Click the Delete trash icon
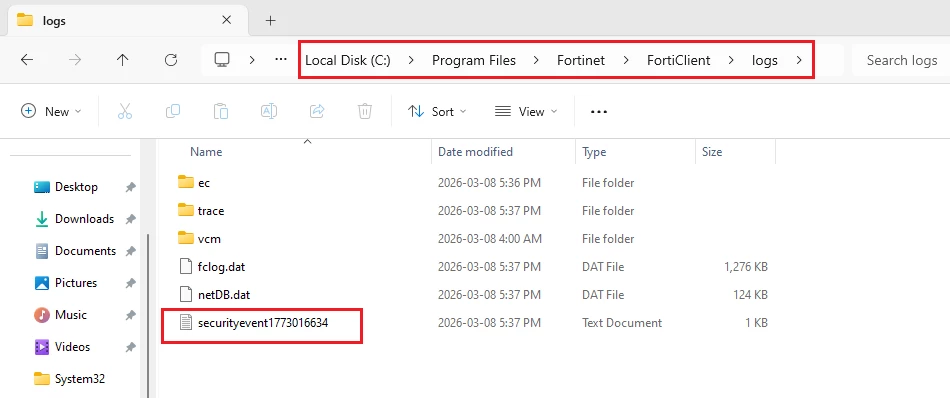This screenshot has height=398, width=950. tap(365, 111)
